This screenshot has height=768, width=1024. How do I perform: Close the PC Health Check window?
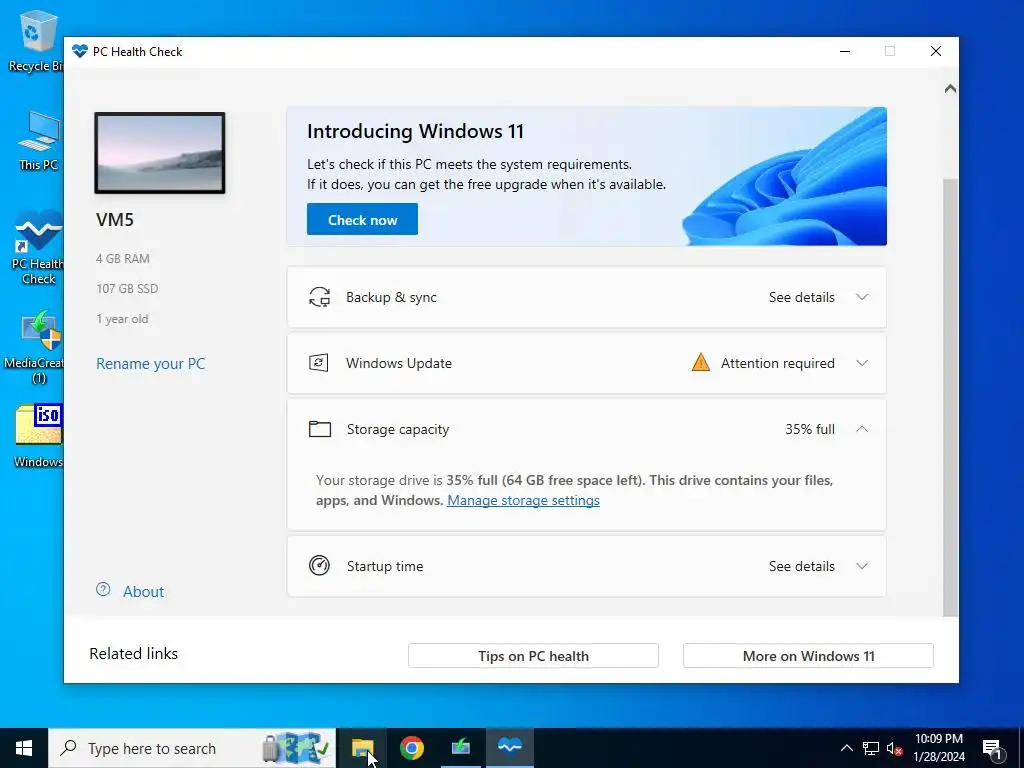pos(936,52)
